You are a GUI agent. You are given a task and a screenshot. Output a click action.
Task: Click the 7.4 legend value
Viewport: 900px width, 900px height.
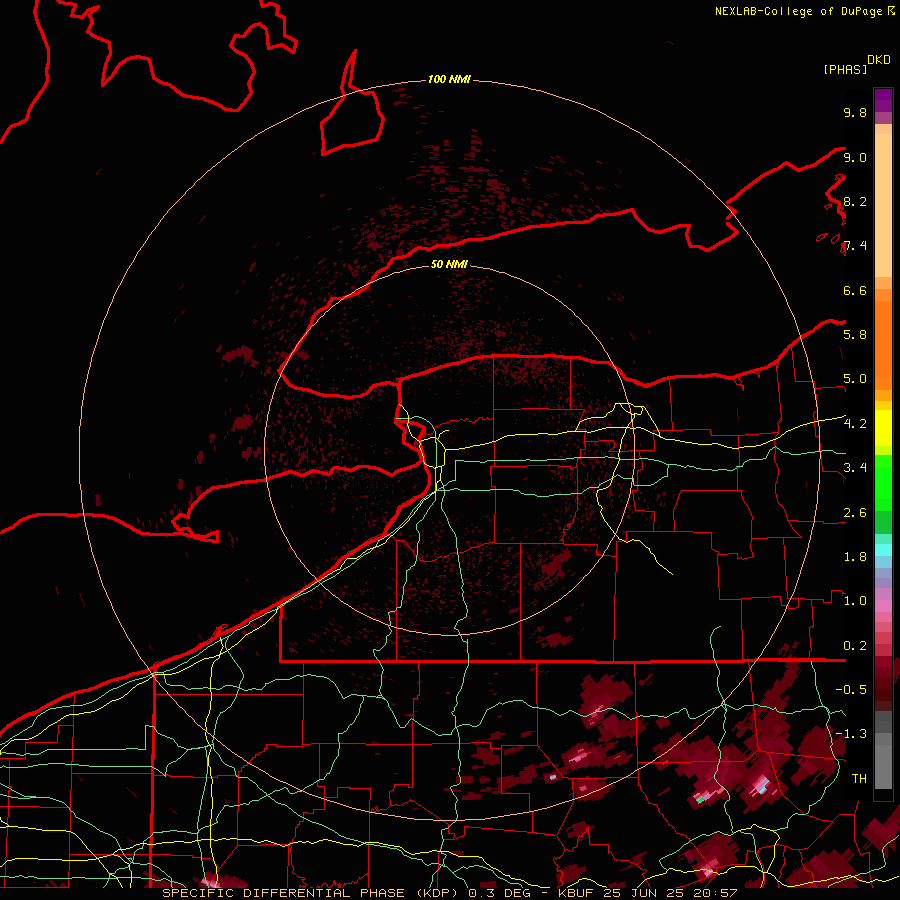pyautogui.click(x=855, y=246)
